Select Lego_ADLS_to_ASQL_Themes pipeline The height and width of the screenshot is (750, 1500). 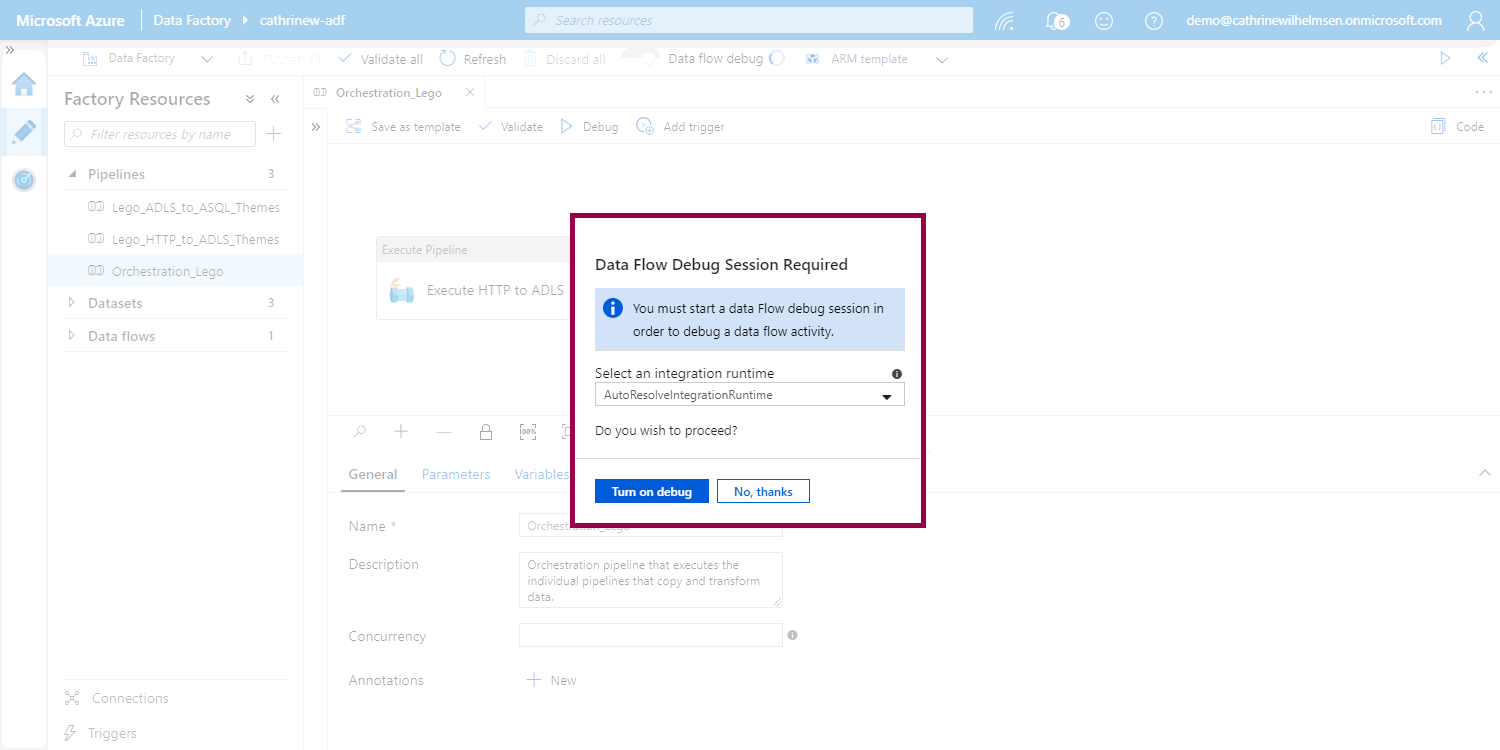click(x=195, y=208)
